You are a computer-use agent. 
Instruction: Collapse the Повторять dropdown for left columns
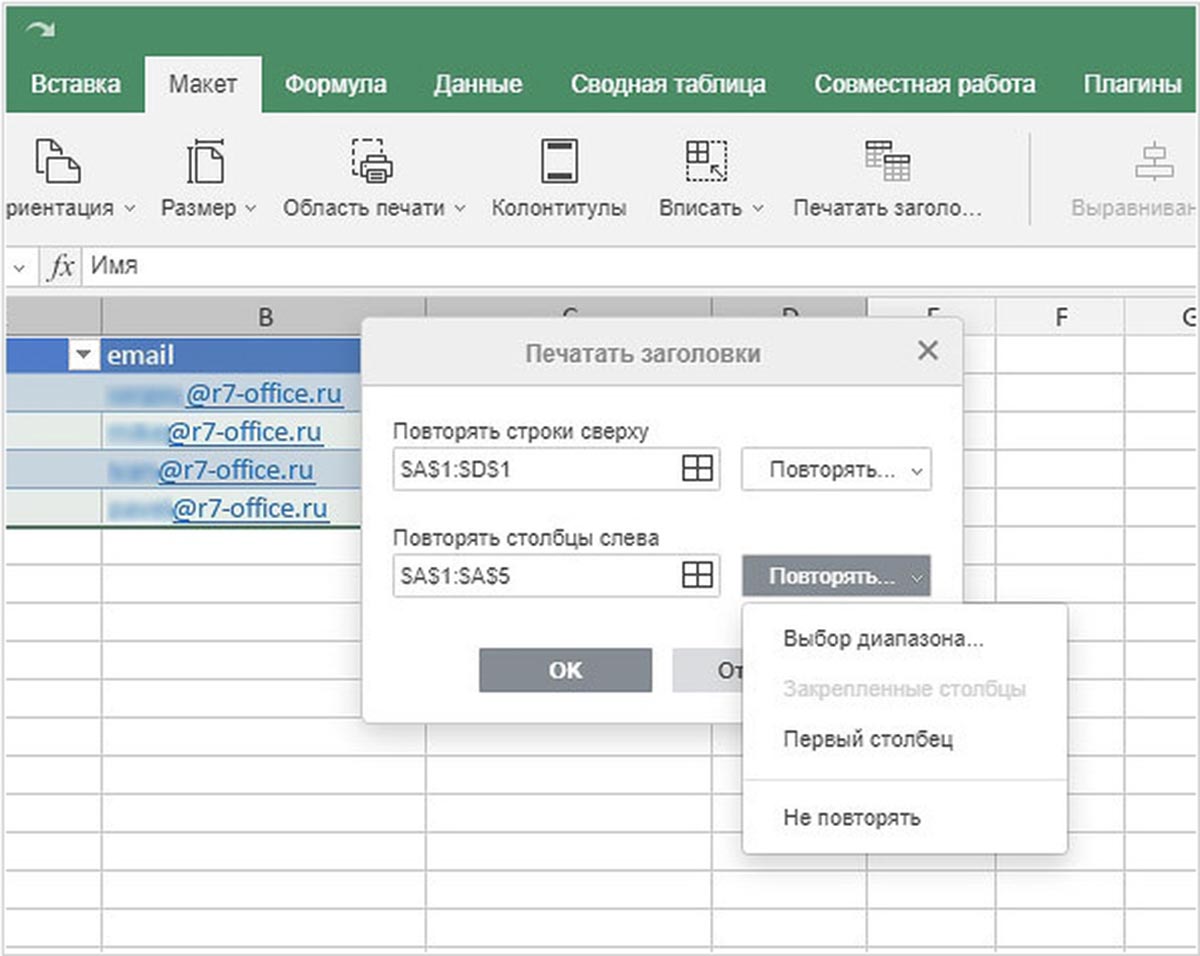coord(836,577)
